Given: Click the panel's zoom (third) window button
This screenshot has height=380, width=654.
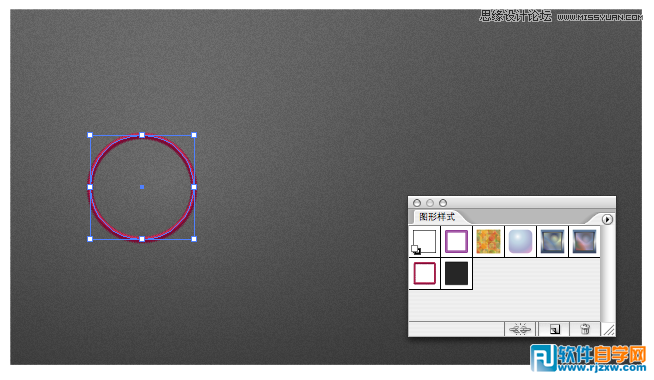Looking at the screenshot, I should point(443,203).
